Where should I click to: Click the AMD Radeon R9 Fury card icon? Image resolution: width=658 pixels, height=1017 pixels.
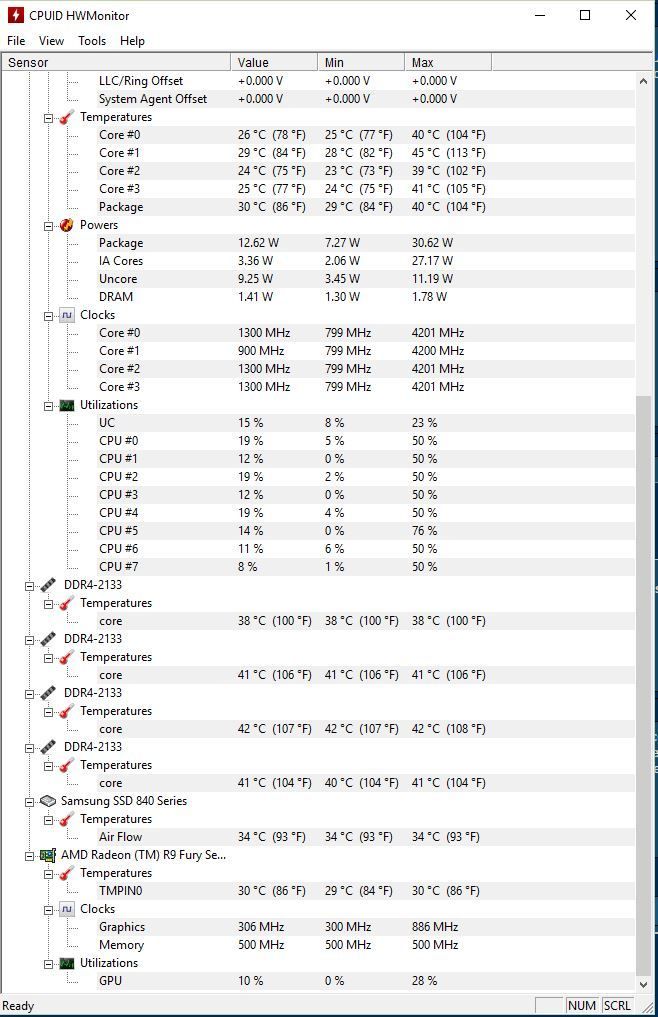(48, 855)
